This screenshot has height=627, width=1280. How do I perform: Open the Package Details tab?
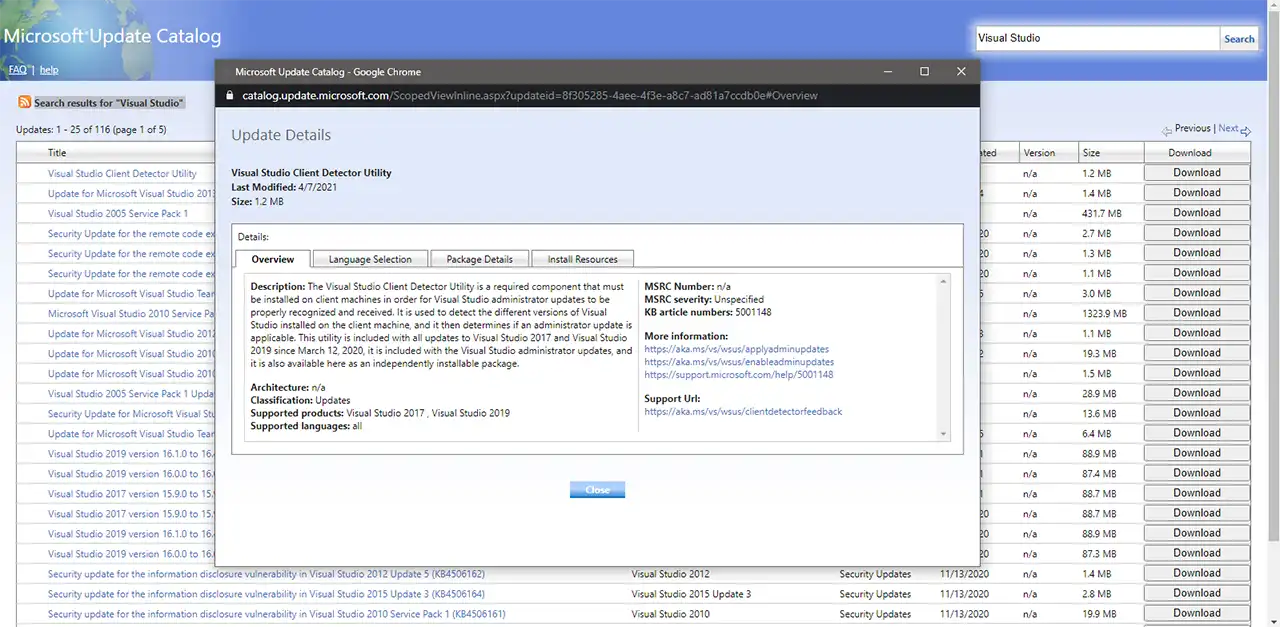click(479, 259)
